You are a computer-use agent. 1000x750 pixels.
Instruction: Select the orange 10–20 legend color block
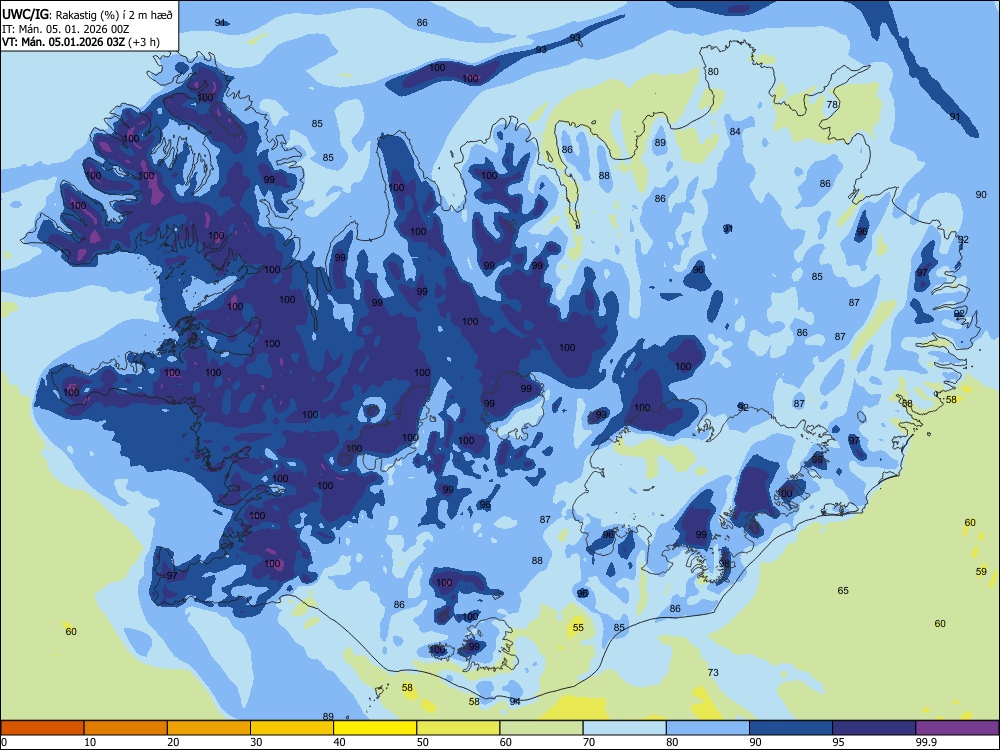[126, 728]
